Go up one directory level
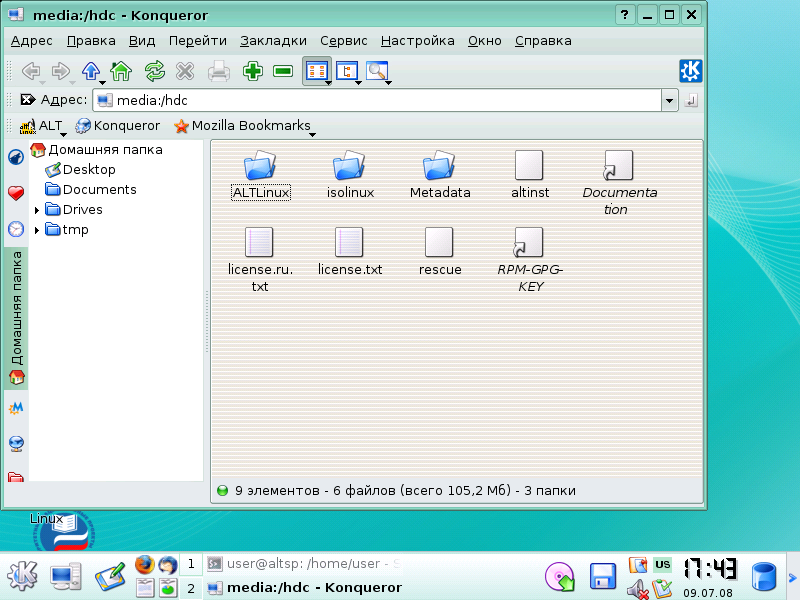 [90, 71]
